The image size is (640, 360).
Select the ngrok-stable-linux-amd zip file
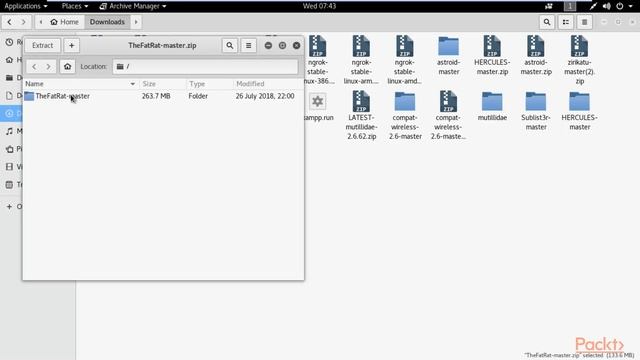pyautogui.click(x=404, y=60)
